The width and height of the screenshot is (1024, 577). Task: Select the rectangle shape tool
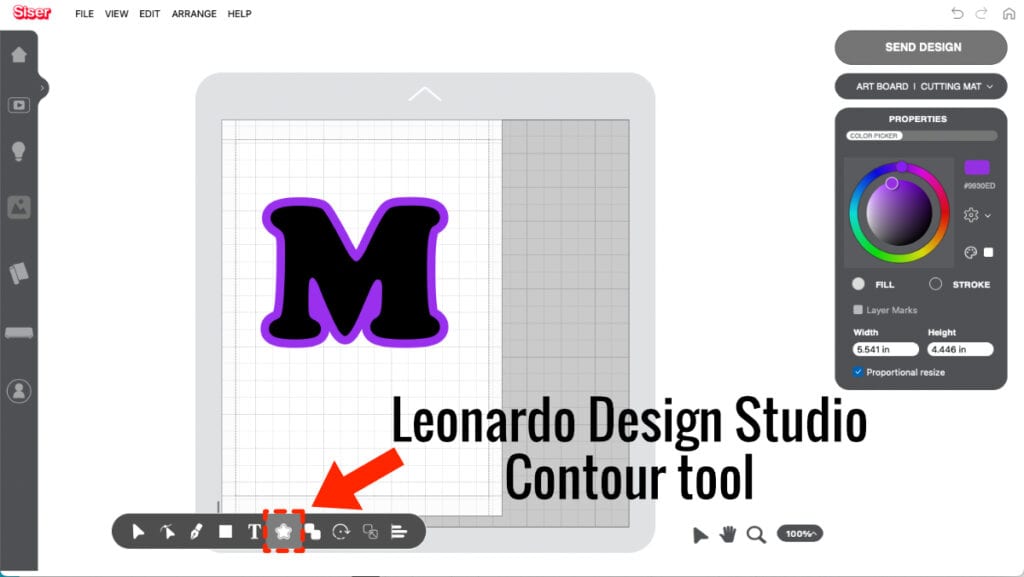point(225,532)
